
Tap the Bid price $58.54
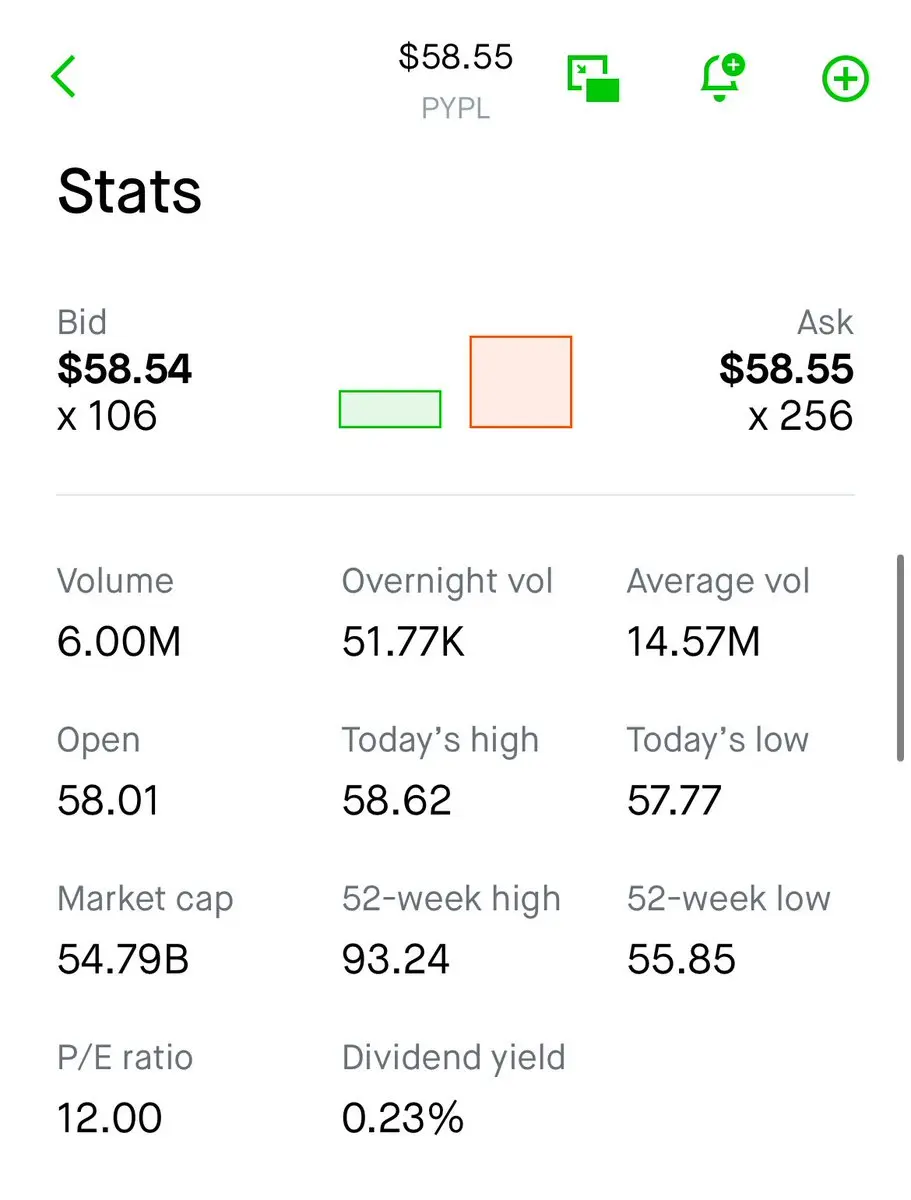point(125,370)
